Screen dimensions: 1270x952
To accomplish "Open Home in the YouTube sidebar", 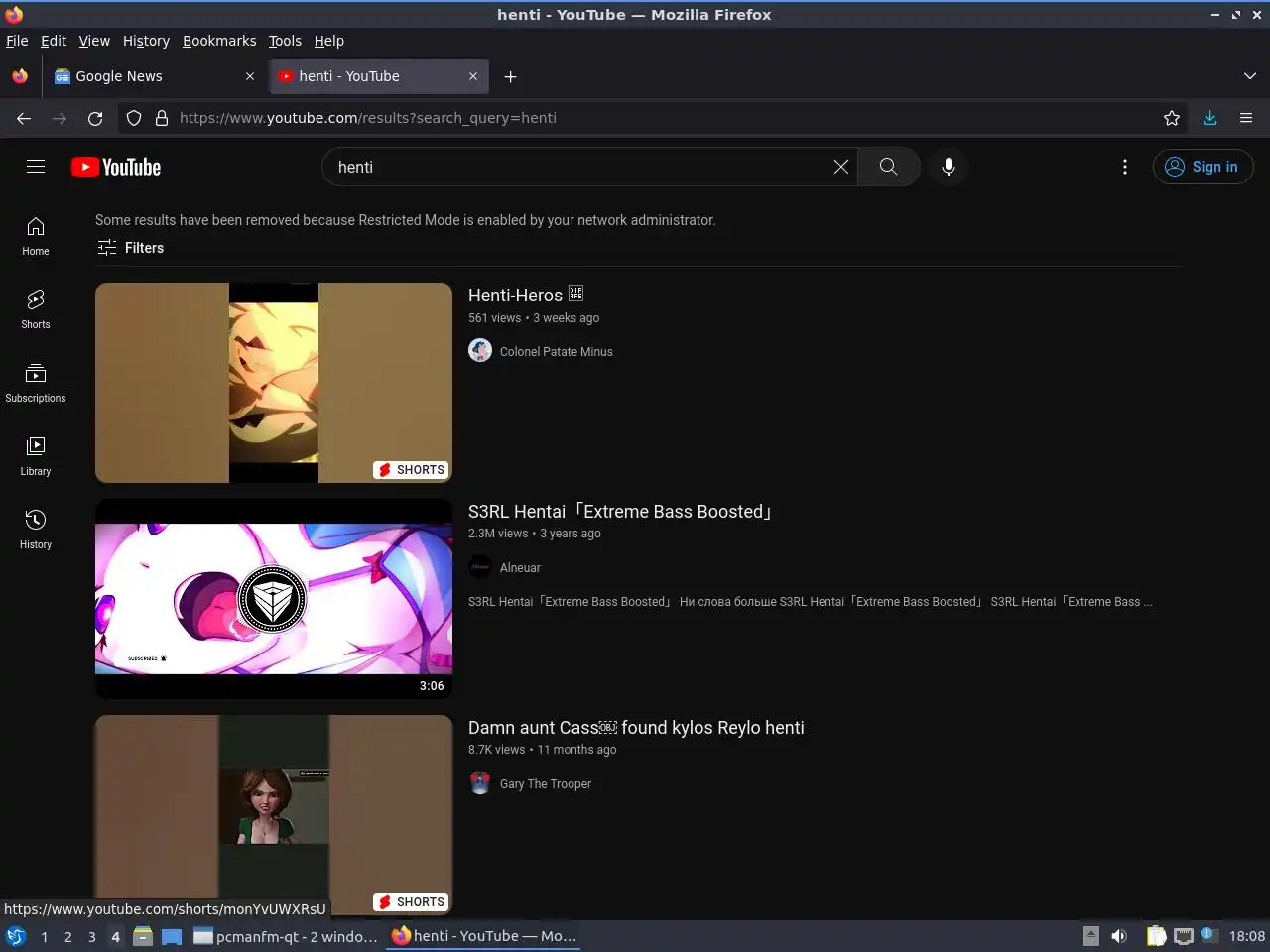I will (x=36, y=237).
